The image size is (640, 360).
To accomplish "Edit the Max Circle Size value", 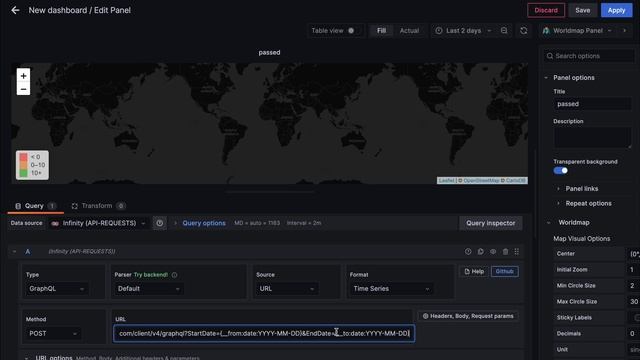I will tap(633, 301).
